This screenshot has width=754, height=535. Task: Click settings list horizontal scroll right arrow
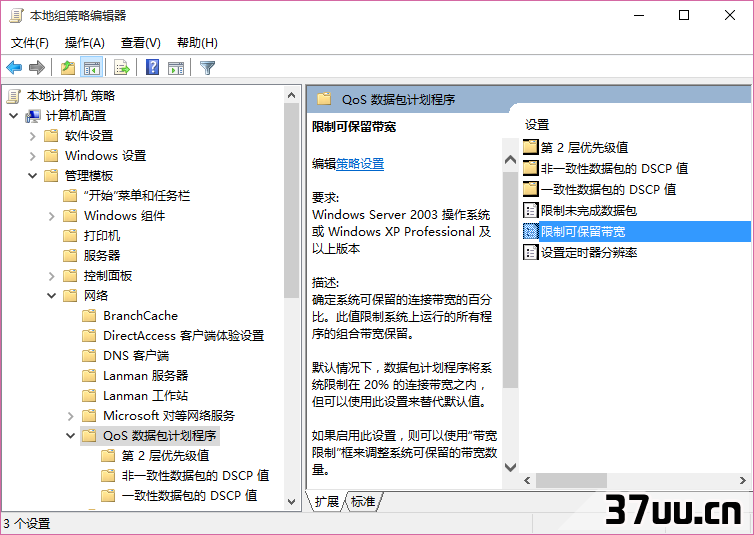742,480
